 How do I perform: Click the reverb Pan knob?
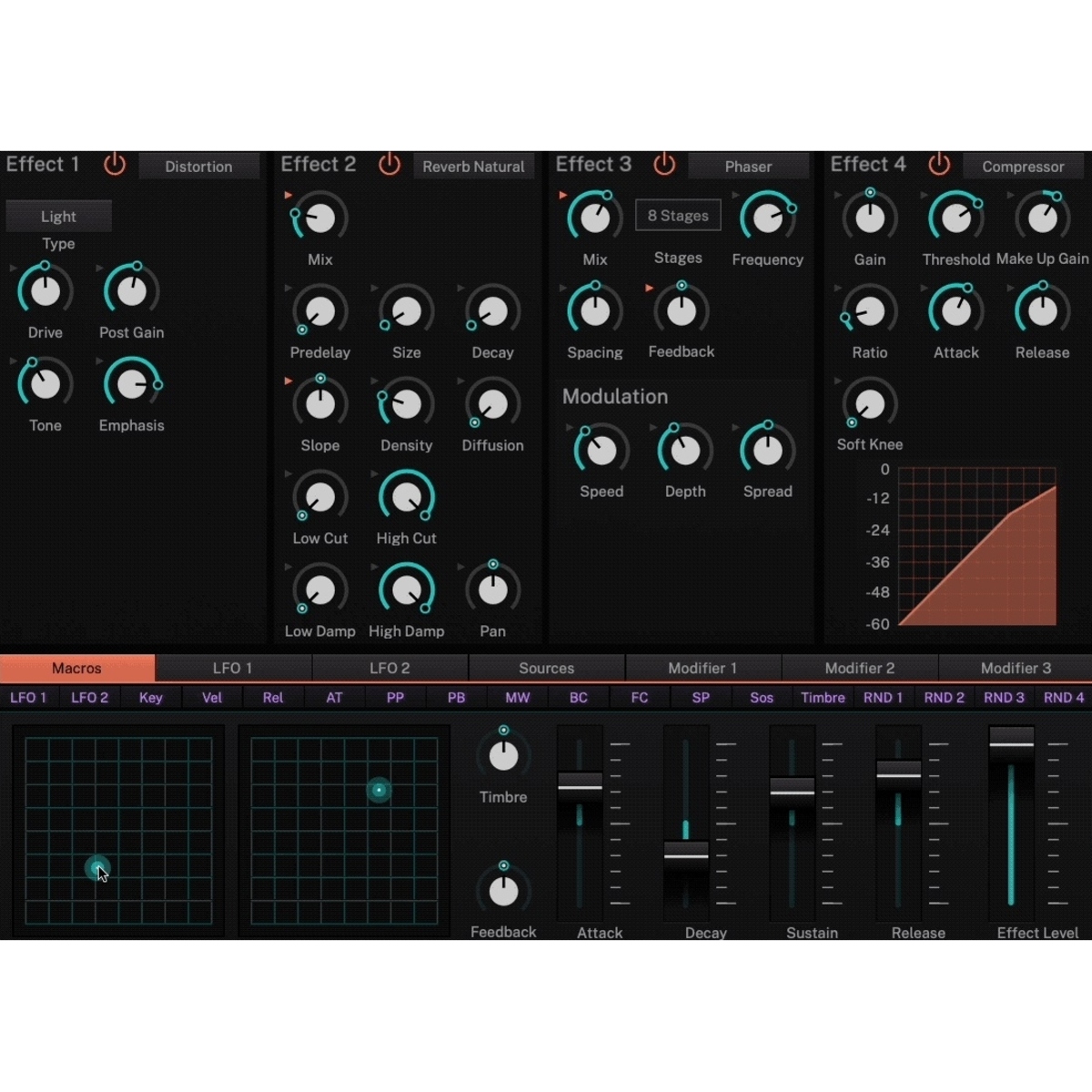click(x=493, y=590)
